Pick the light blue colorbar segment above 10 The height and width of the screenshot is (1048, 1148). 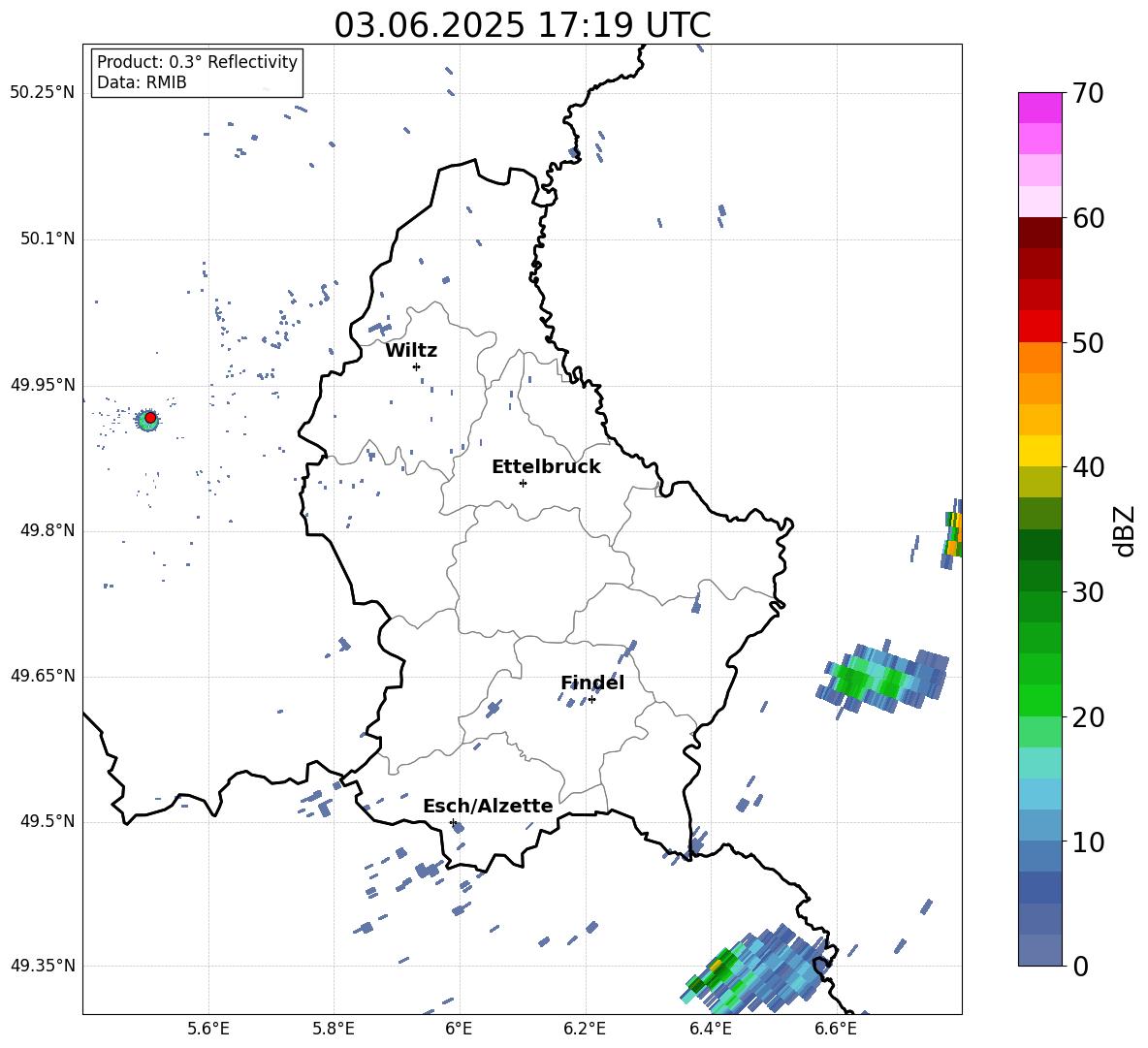(1039, 825)
